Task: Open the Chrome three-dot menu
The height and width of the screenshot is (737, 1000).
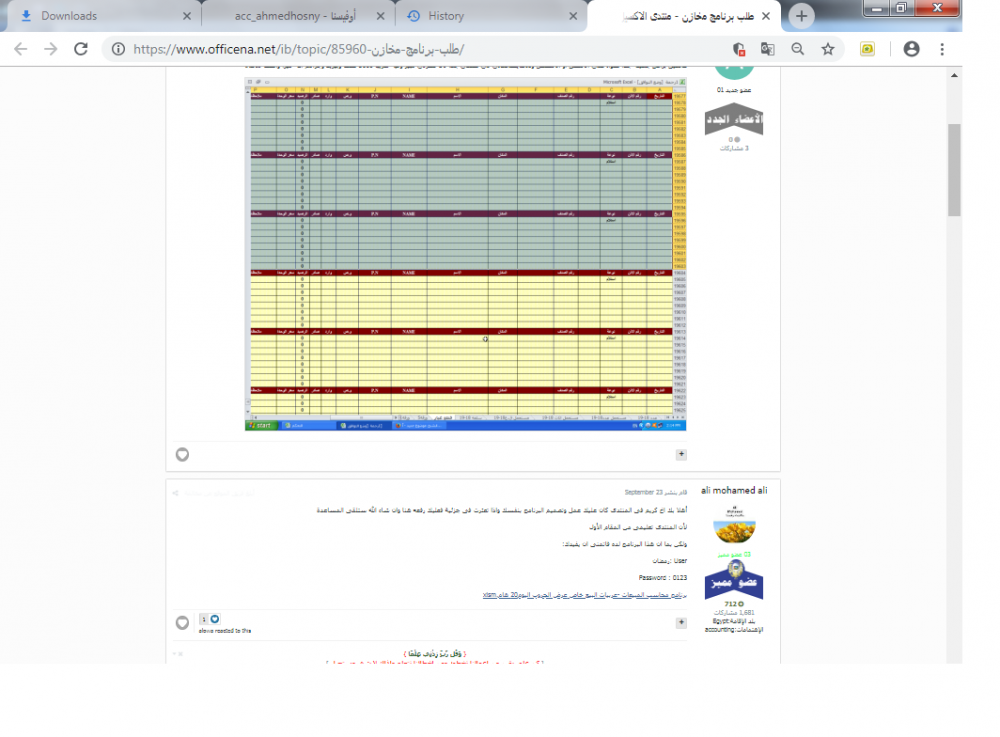Action: (x=942, y=49)
